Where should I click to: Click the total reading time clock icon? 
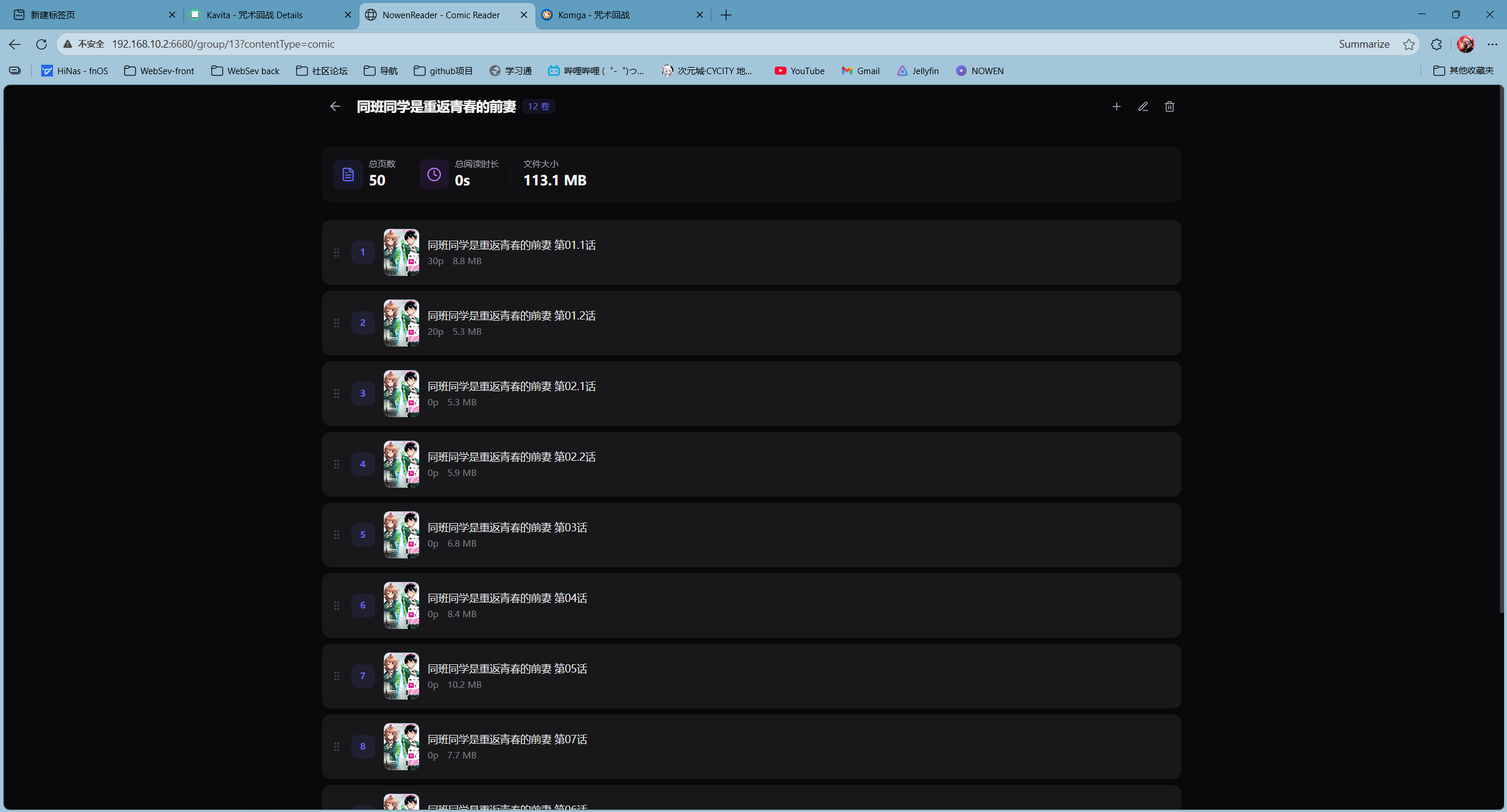coord(434,174)
